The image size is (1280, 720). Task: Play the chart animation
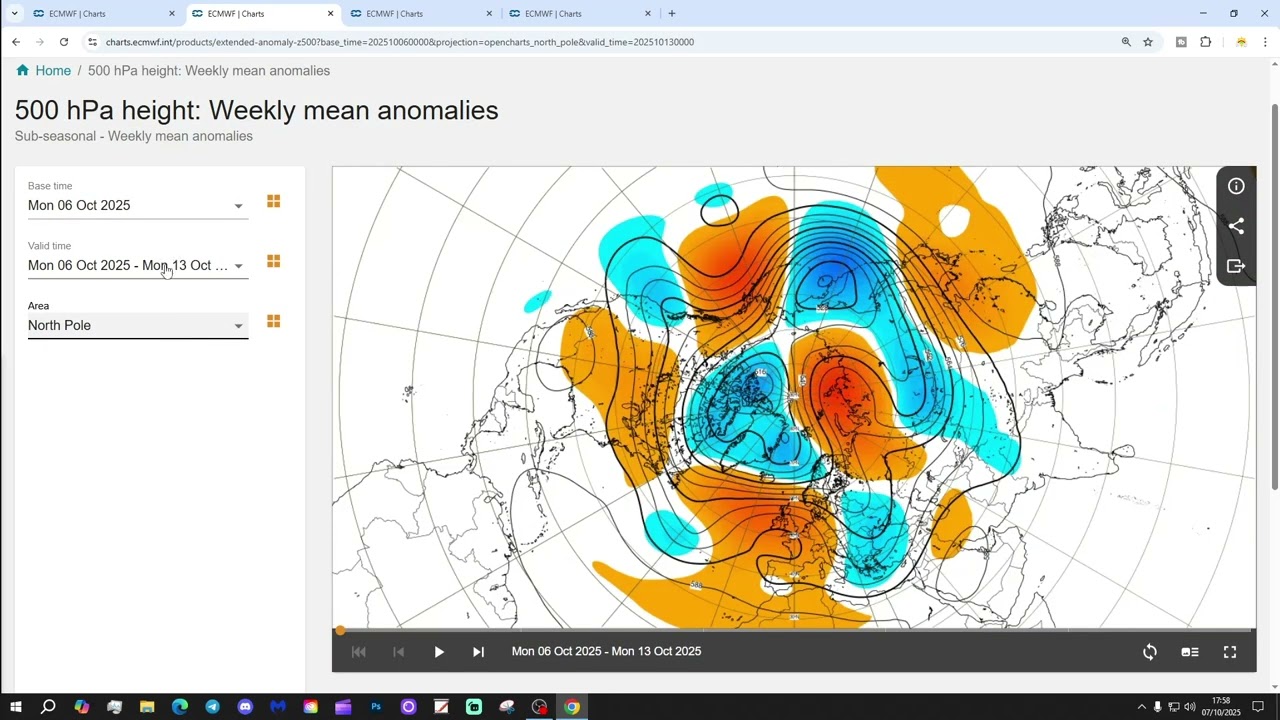click(438, 652)
